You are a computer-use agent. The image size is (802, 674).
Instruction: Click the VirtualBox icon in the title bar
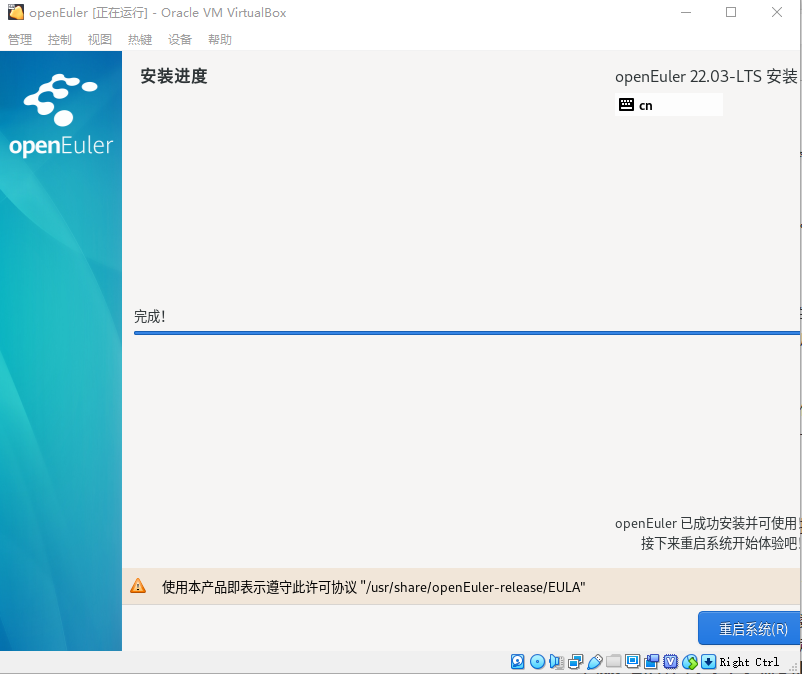[x=14, y=12]
